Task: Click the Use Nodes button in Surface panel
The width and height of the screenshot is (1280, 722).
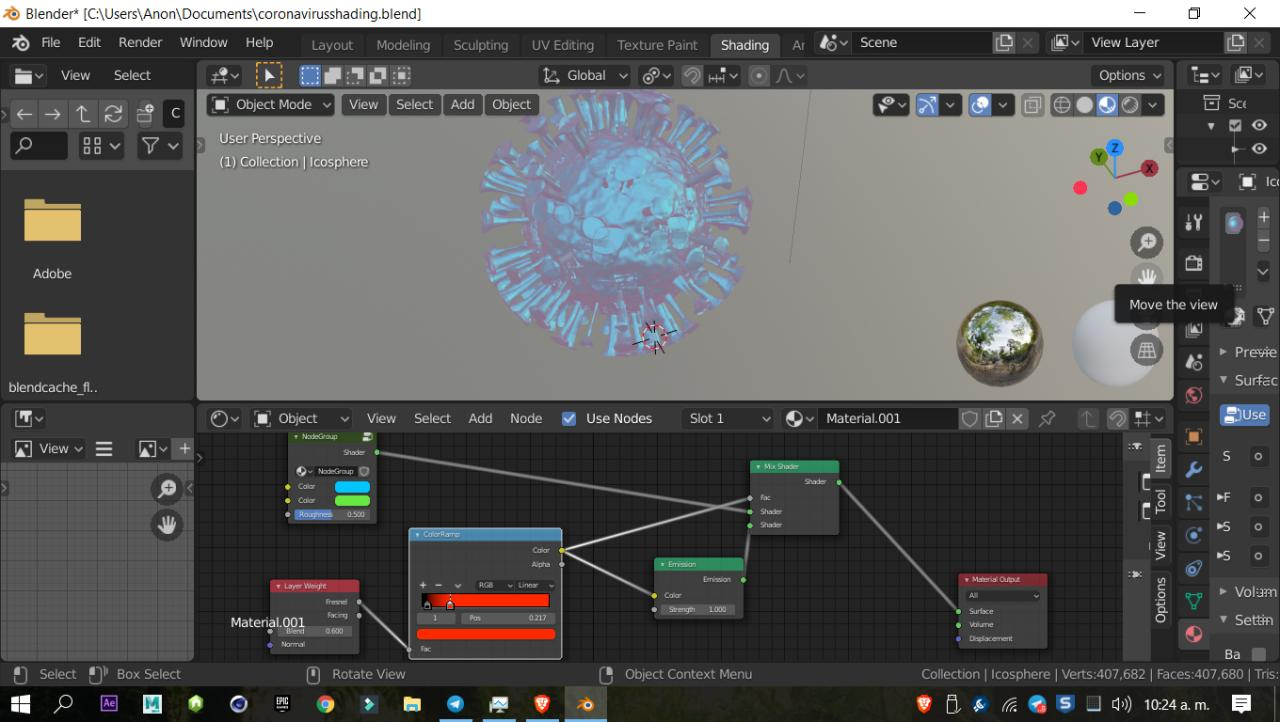Action: pyautogui.click(x=1245, y=414)
